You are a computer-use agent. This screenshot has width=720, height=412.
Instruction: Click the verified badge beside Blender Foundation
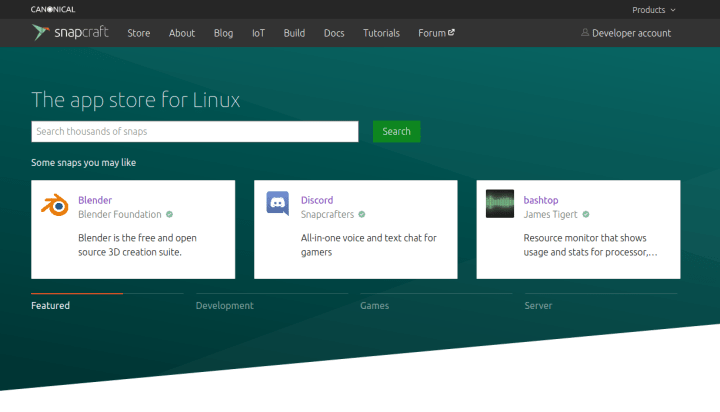pyautogui.click(x=169, y=214)
